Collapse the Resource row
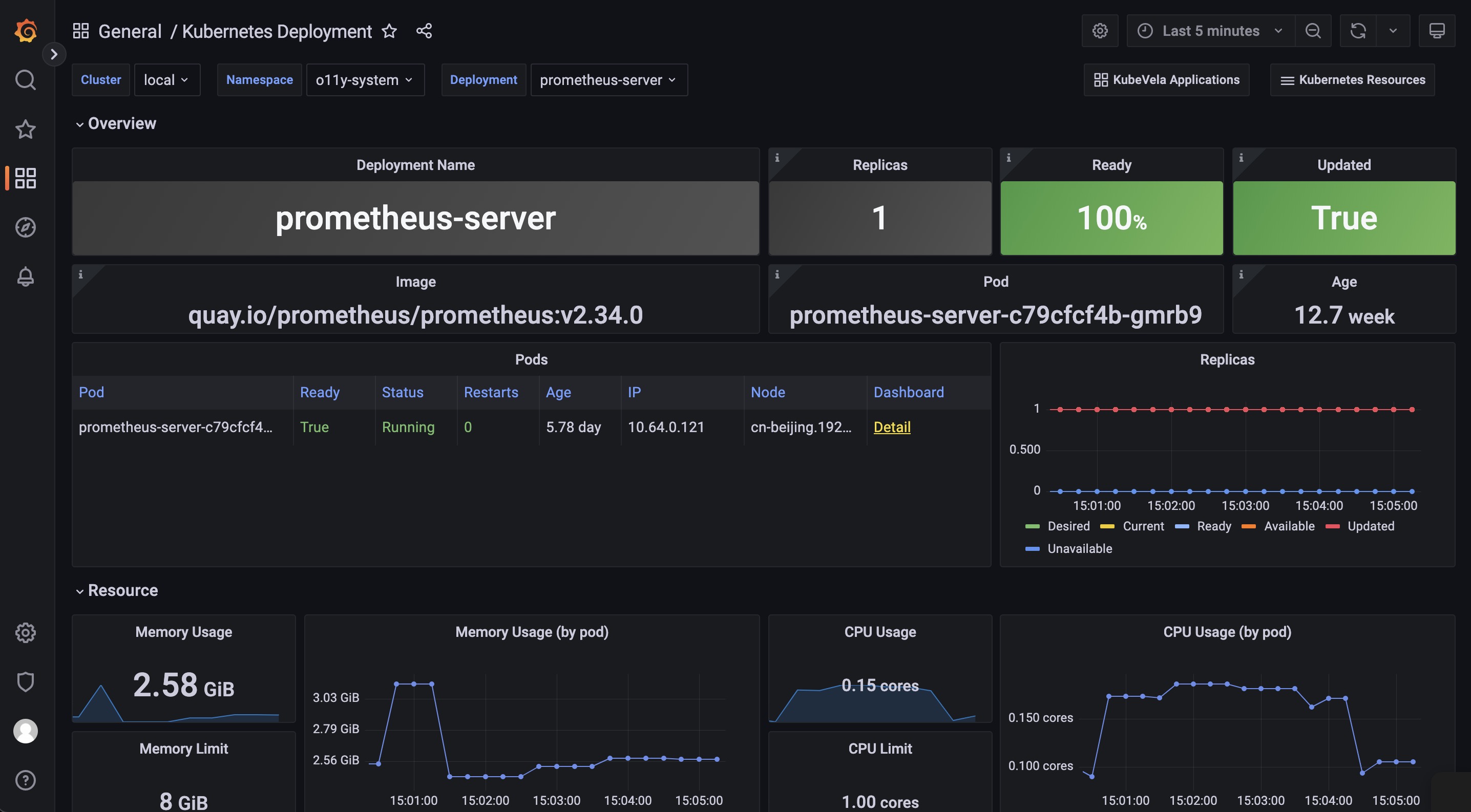Image resolution: width=1471 pixels, height=812 pixels. click(x=117, y=590)
